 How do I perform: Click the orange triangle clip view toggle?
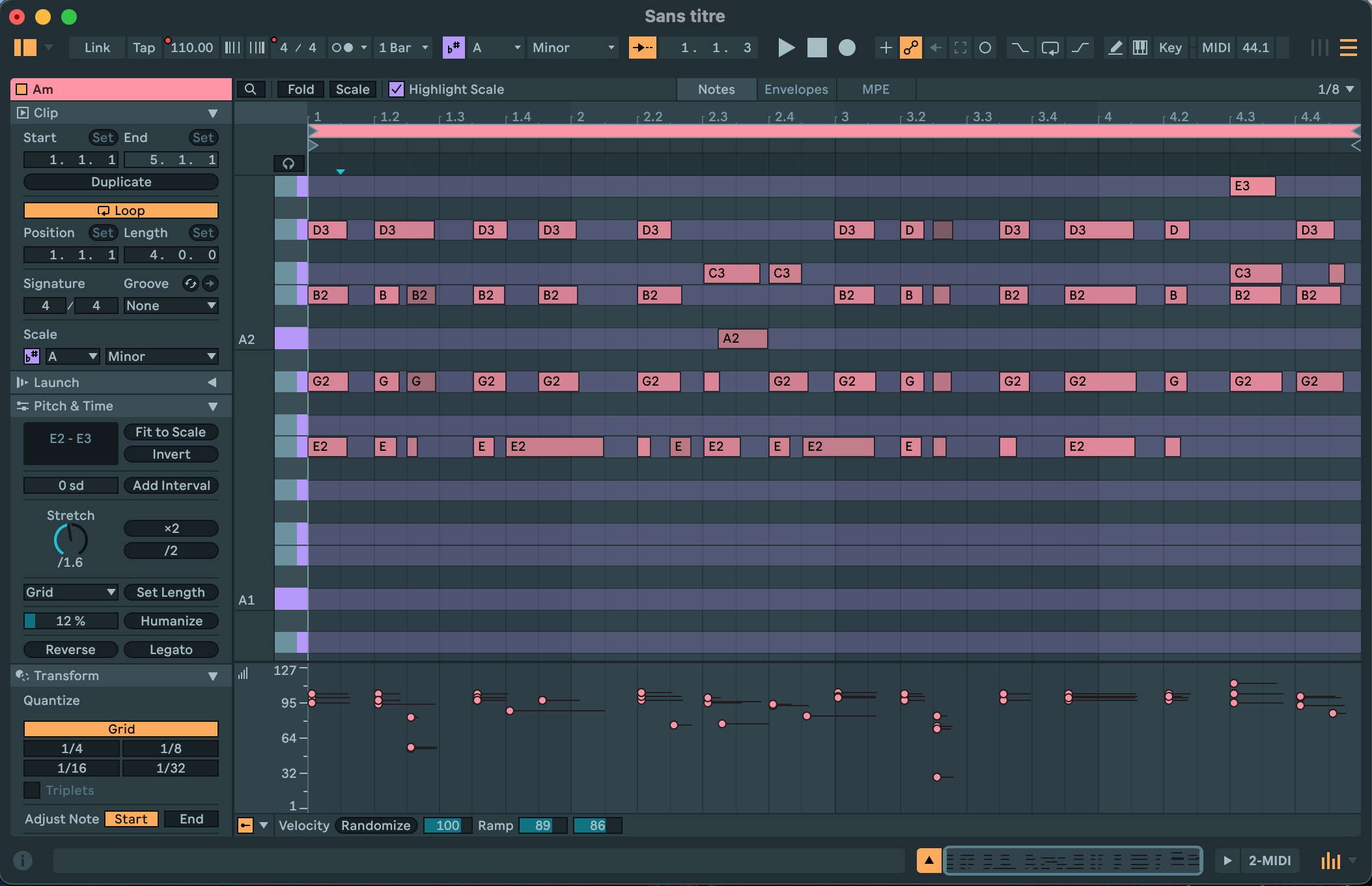click(929, 861)
